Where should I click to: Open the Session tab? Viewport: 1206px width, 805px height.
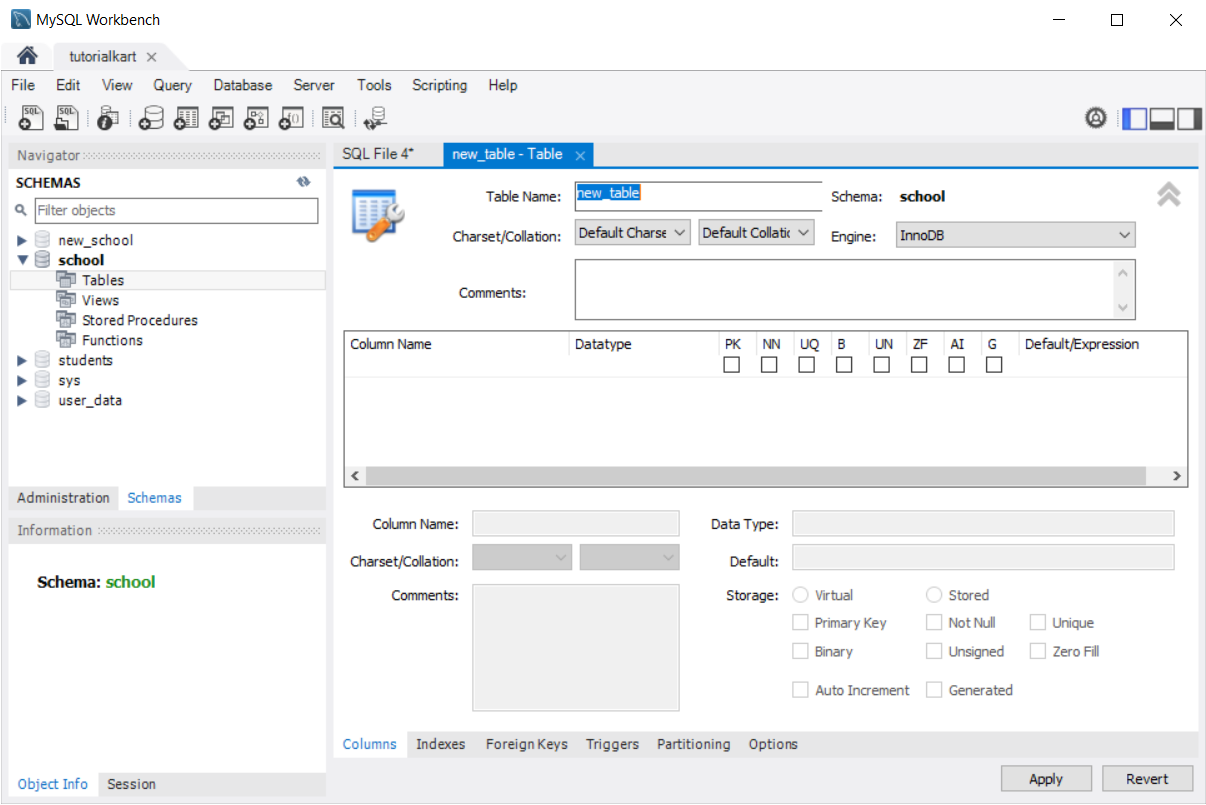[x=132, y=784]
